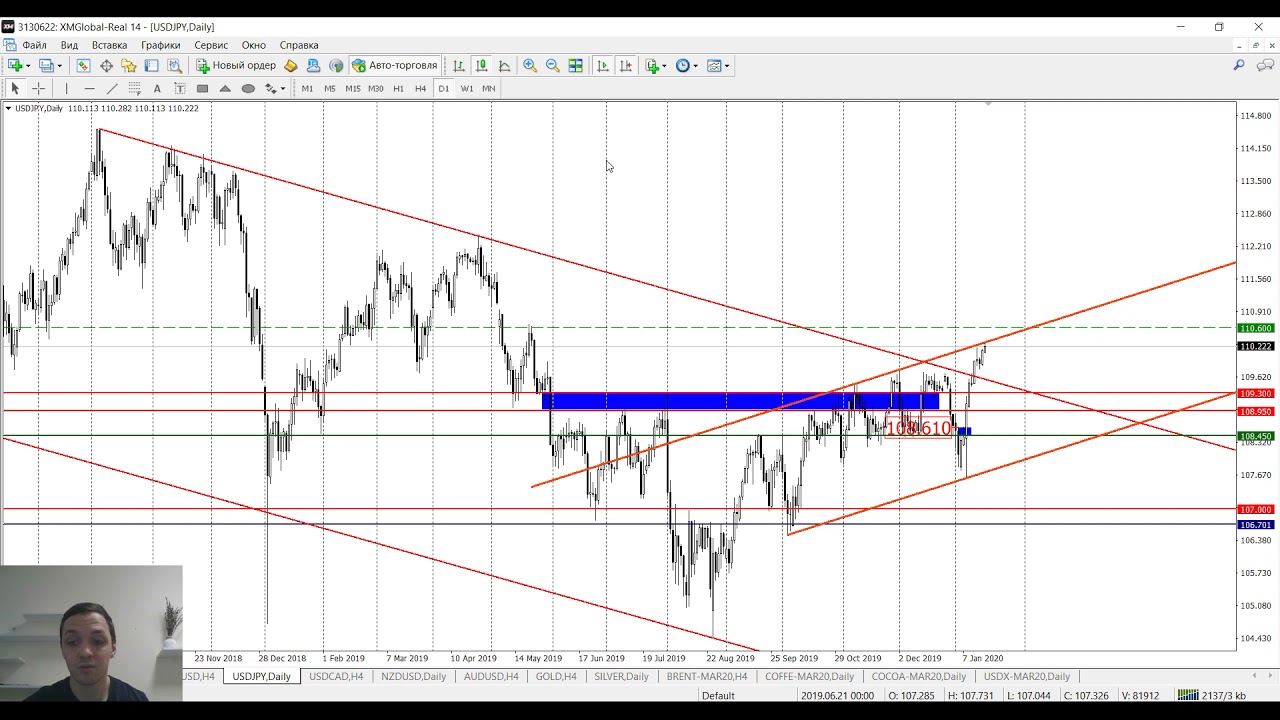
Task: Select the horizontal line drawing tool
Action: click(89, 88)
